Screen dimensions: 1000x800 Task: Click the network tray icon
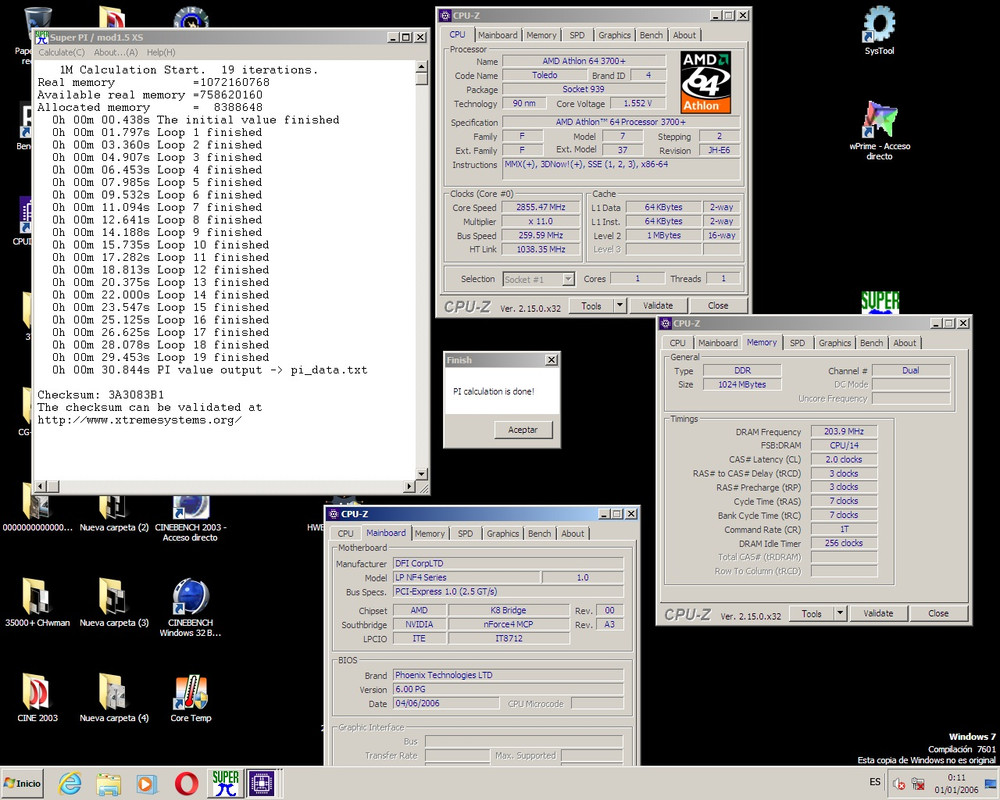point(918,784)
